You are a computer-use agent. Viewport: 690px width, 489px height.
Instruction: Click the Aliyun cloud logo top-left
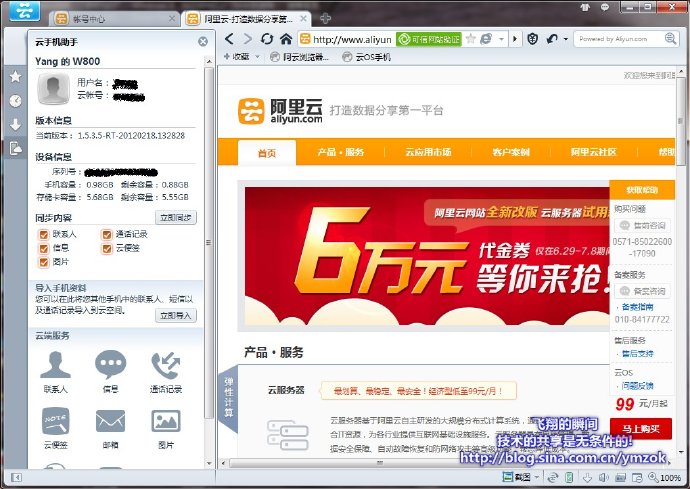coord(24,11)
